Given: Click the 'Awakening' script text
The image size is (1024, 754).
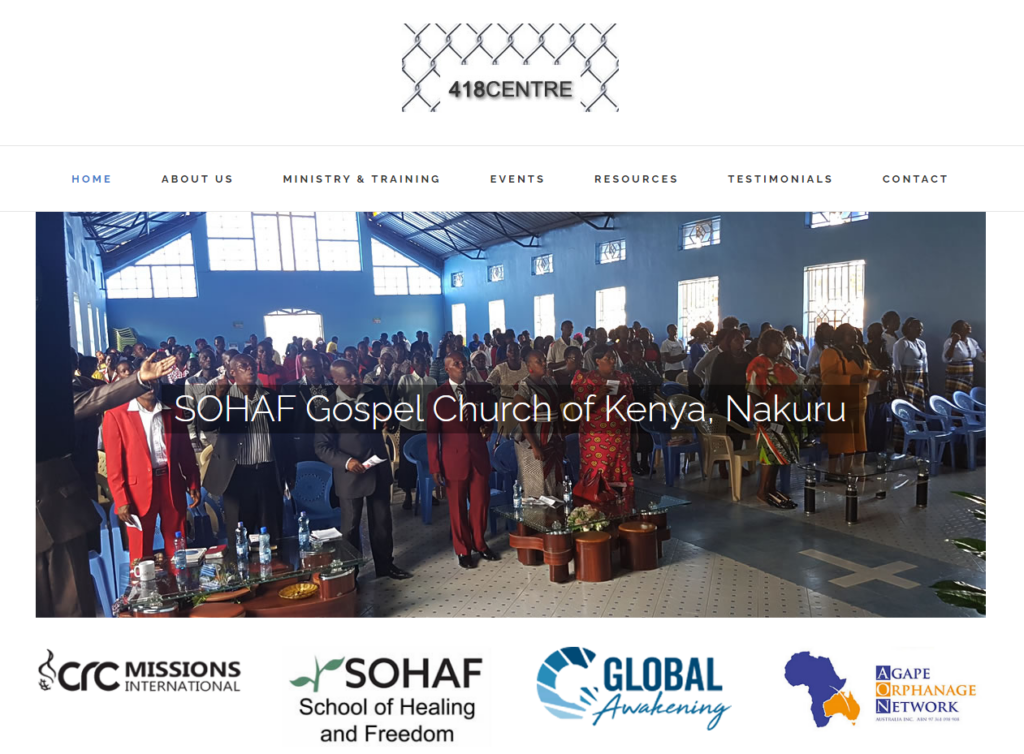Looking at the screenshot, I should (x=662, y=709).
